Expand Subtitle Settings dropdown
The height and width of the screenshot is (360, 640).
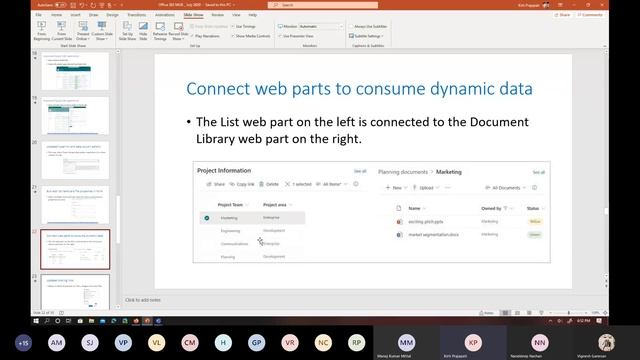coord(366,36)
